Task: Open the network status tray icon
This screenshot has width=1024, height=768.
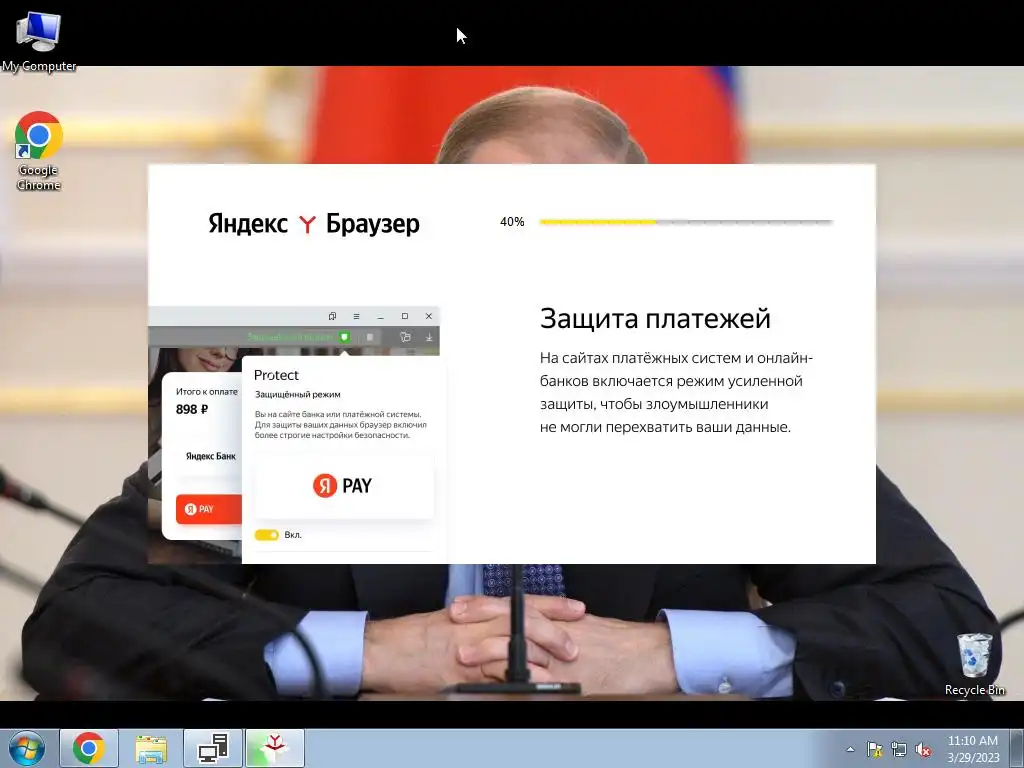Action: click(899, 749)
